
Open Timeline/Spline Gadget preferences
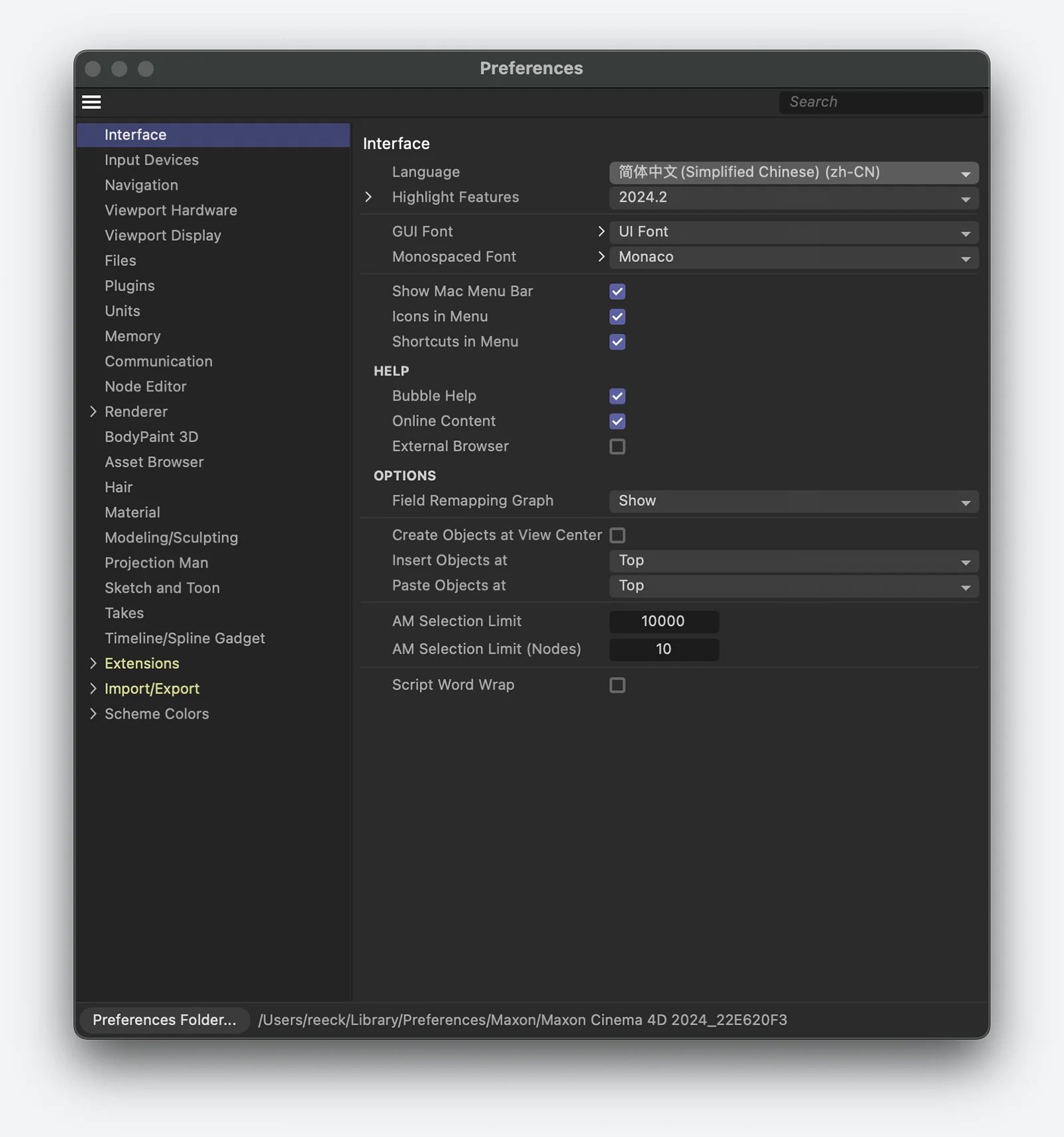coord(184,638)
